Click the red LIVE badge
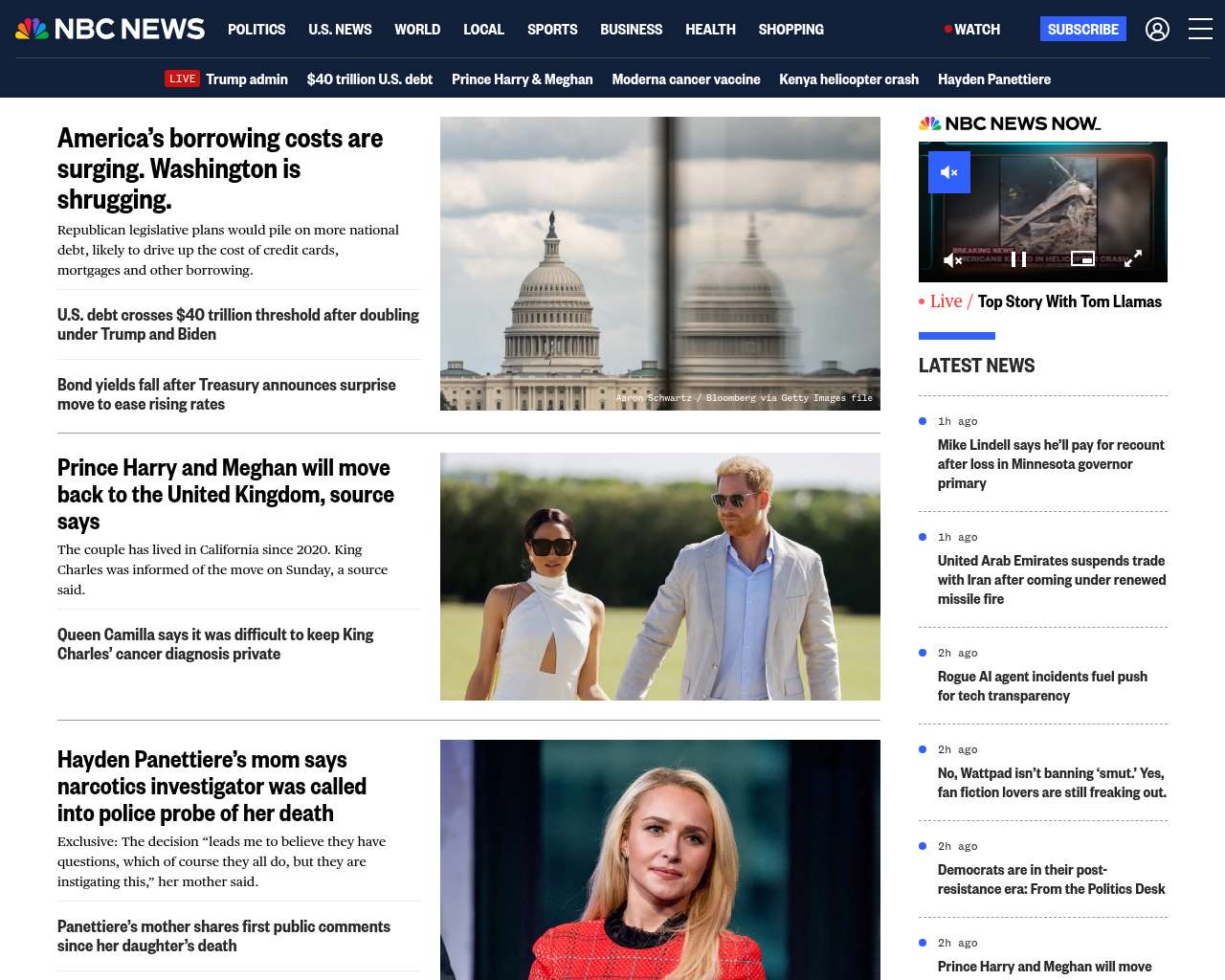Image resolution: width=1225 pixels, height=980 pixels. tap(182, 79)
